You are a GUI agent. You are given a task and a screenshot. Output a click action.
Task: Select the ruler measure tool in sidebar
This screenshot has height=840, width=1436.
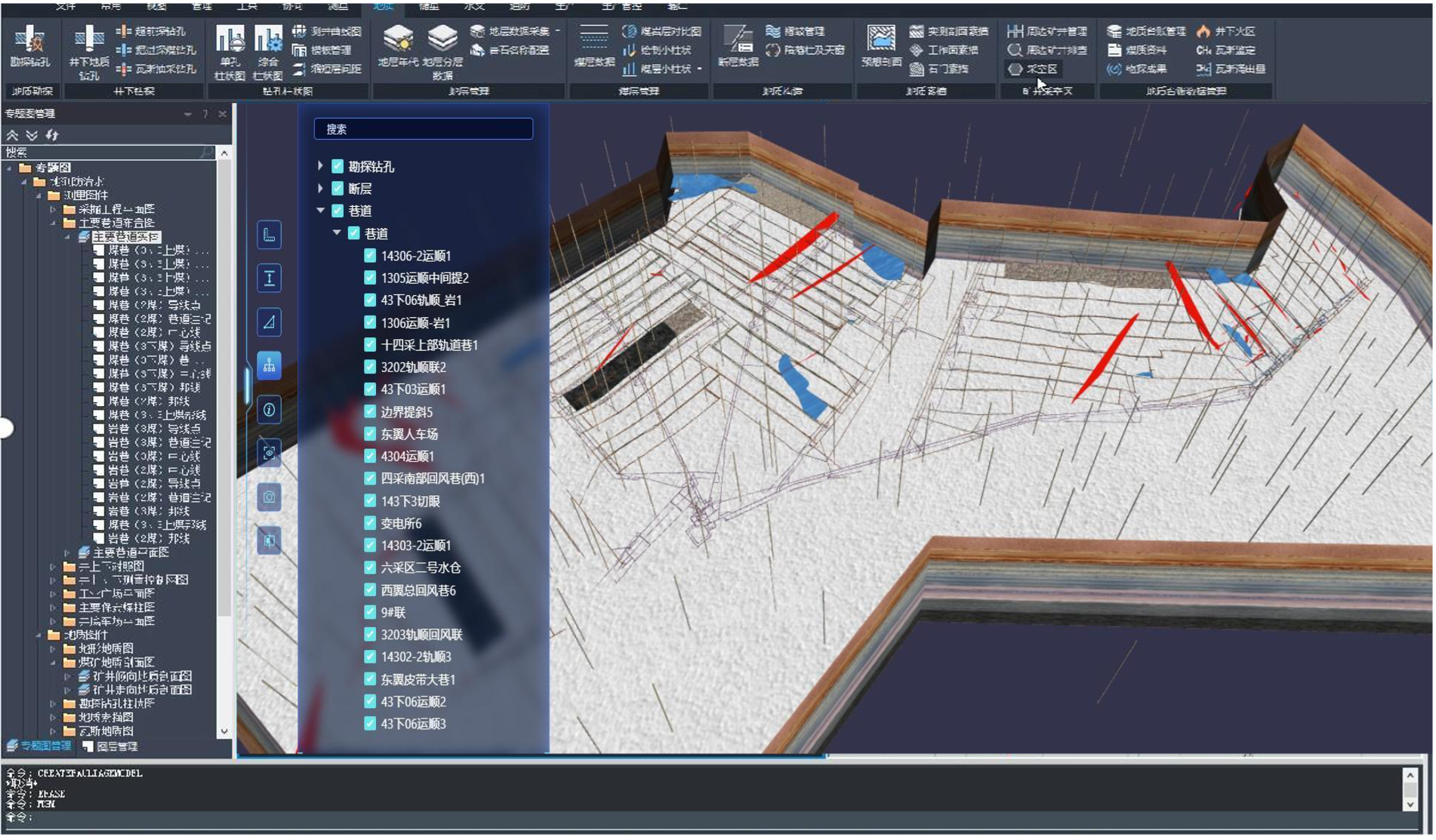click(x=269, y=235)
